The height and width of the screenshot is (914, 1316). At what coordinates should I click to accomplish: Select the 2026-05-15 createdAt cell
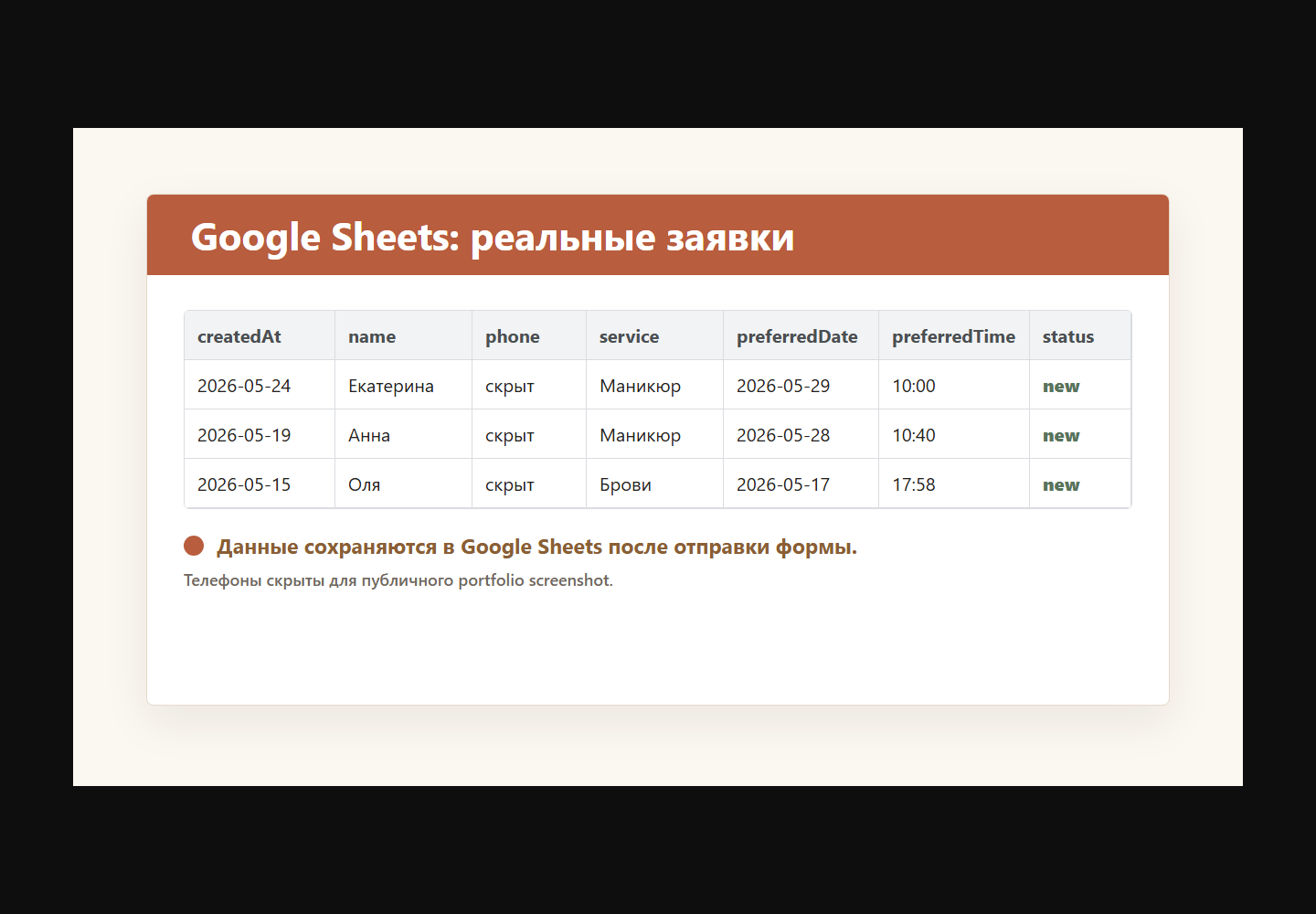260,484
